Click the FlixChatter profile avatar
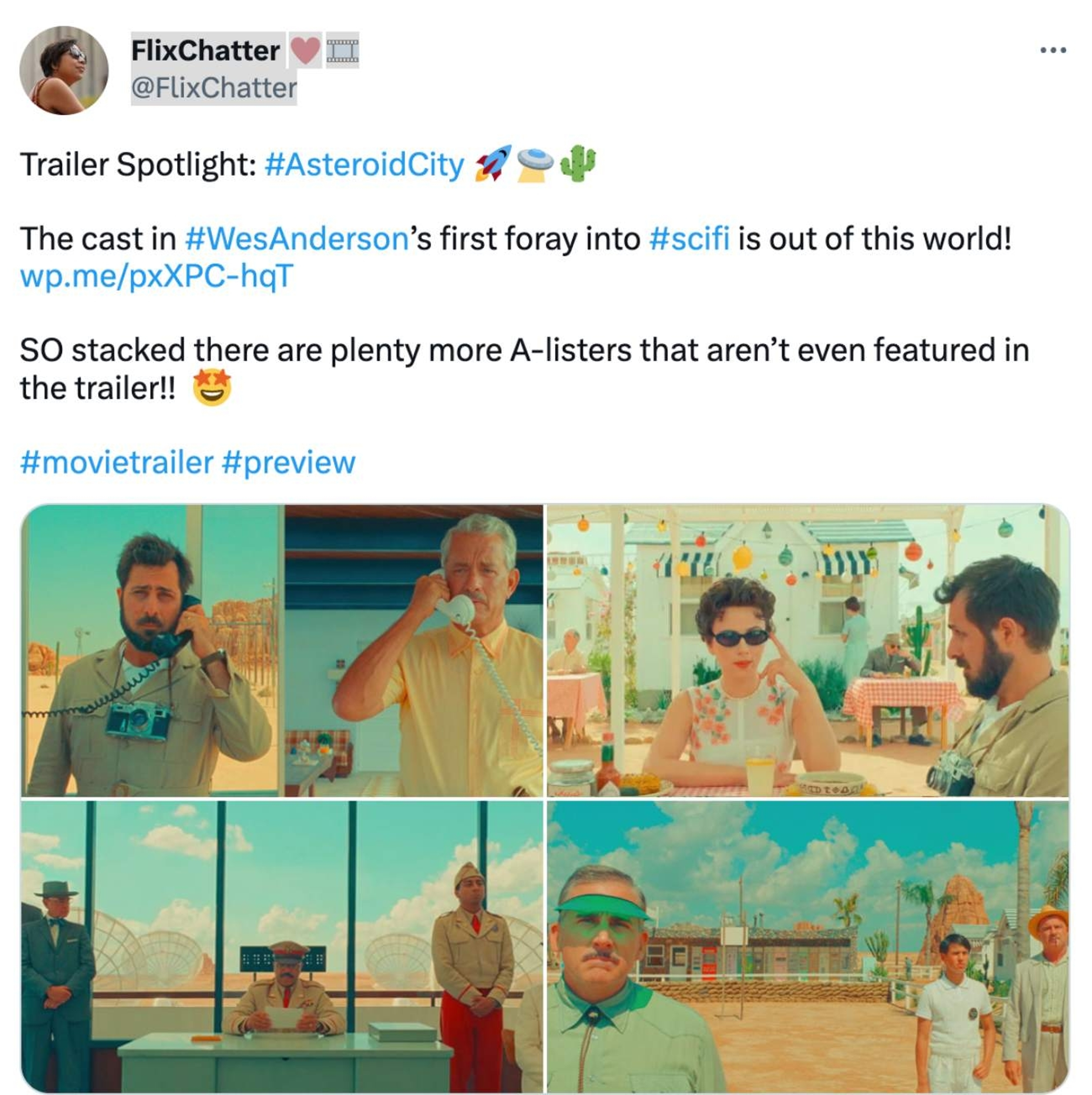Image resolution: width=1092 pixels, height=1095 pixels. click(63, 70)
